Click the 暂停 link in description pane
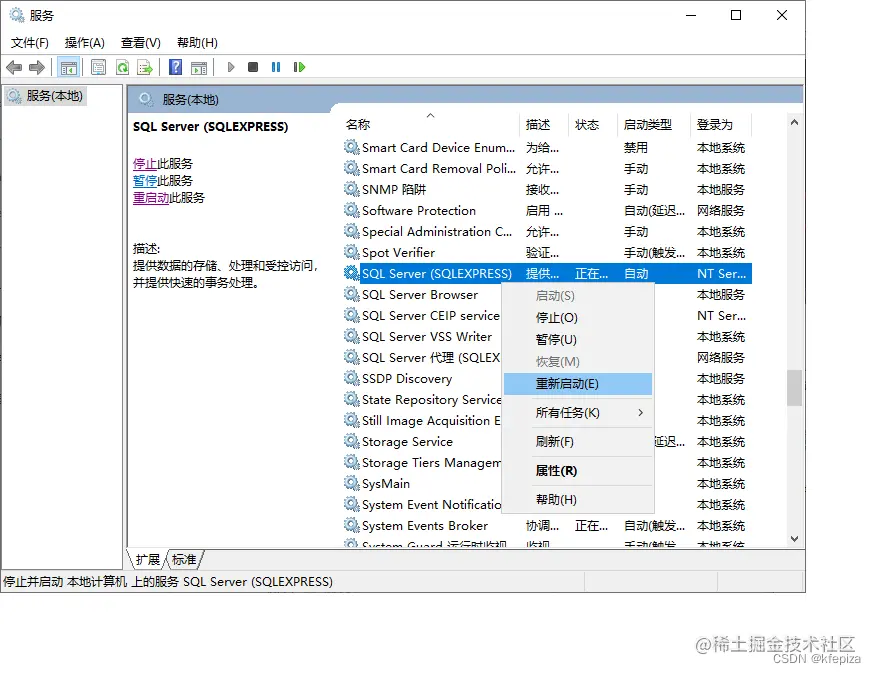The height and width of the screenshot is (675, 876). (x=145, y=180)
